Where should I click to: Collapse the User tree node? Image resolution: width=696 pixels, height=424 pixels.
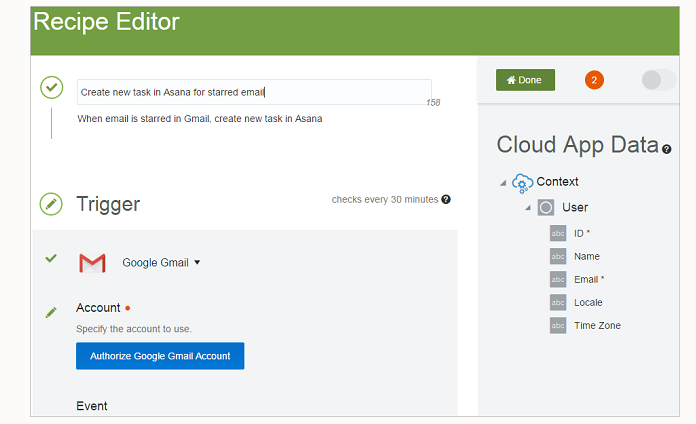tap(527, 208)
